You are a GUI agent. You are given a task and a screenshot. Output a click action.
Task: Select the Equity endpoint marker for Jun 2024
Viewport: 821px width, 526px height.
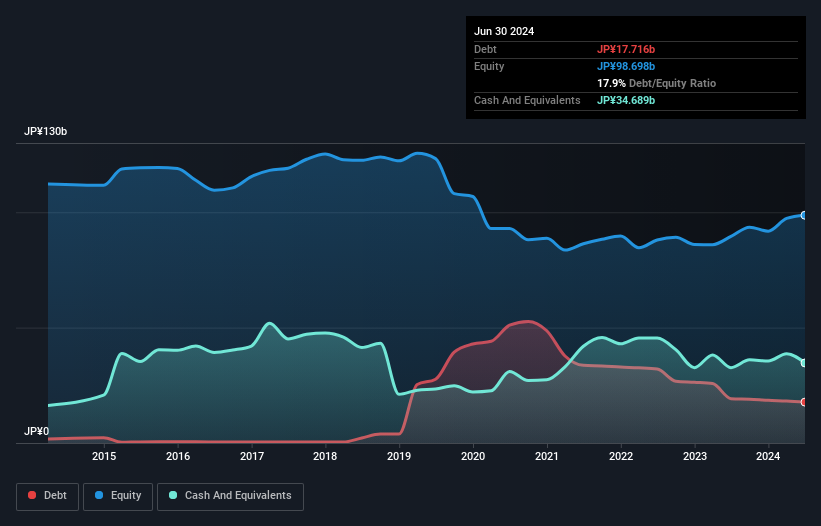coord(804,216)
